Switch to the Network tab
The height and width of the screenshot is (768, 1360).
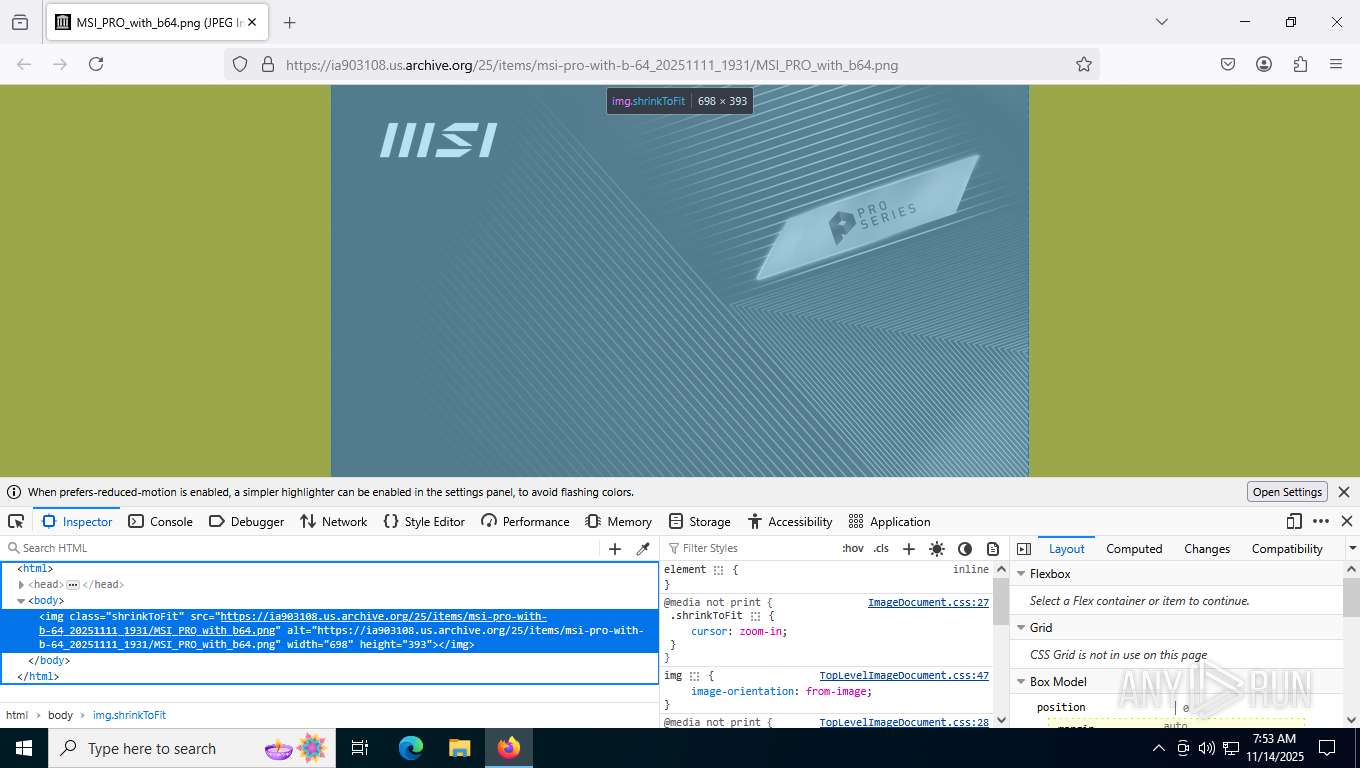(334, 522)
